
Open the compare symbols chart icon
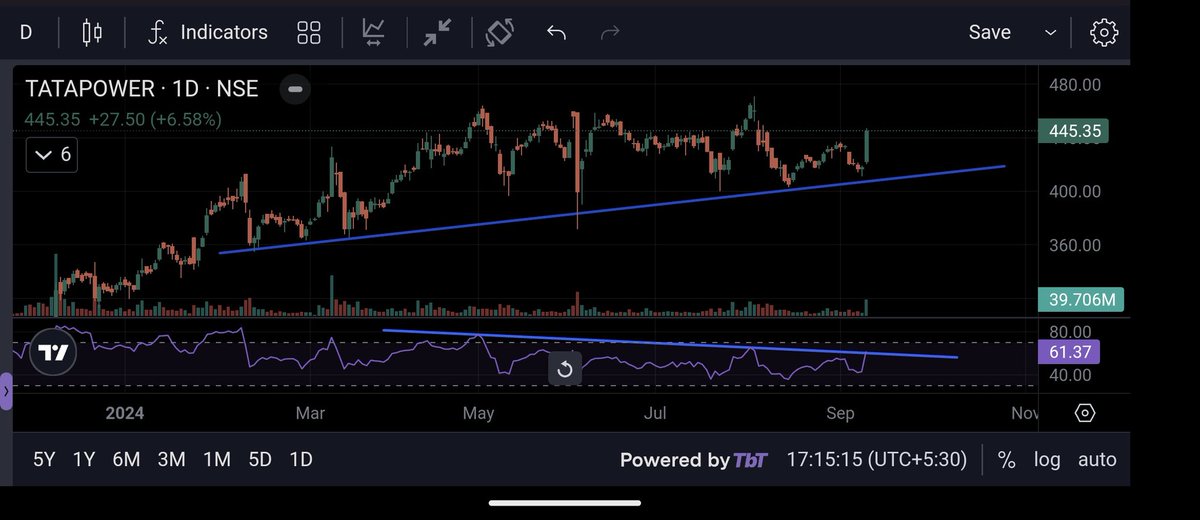[374, 32]
